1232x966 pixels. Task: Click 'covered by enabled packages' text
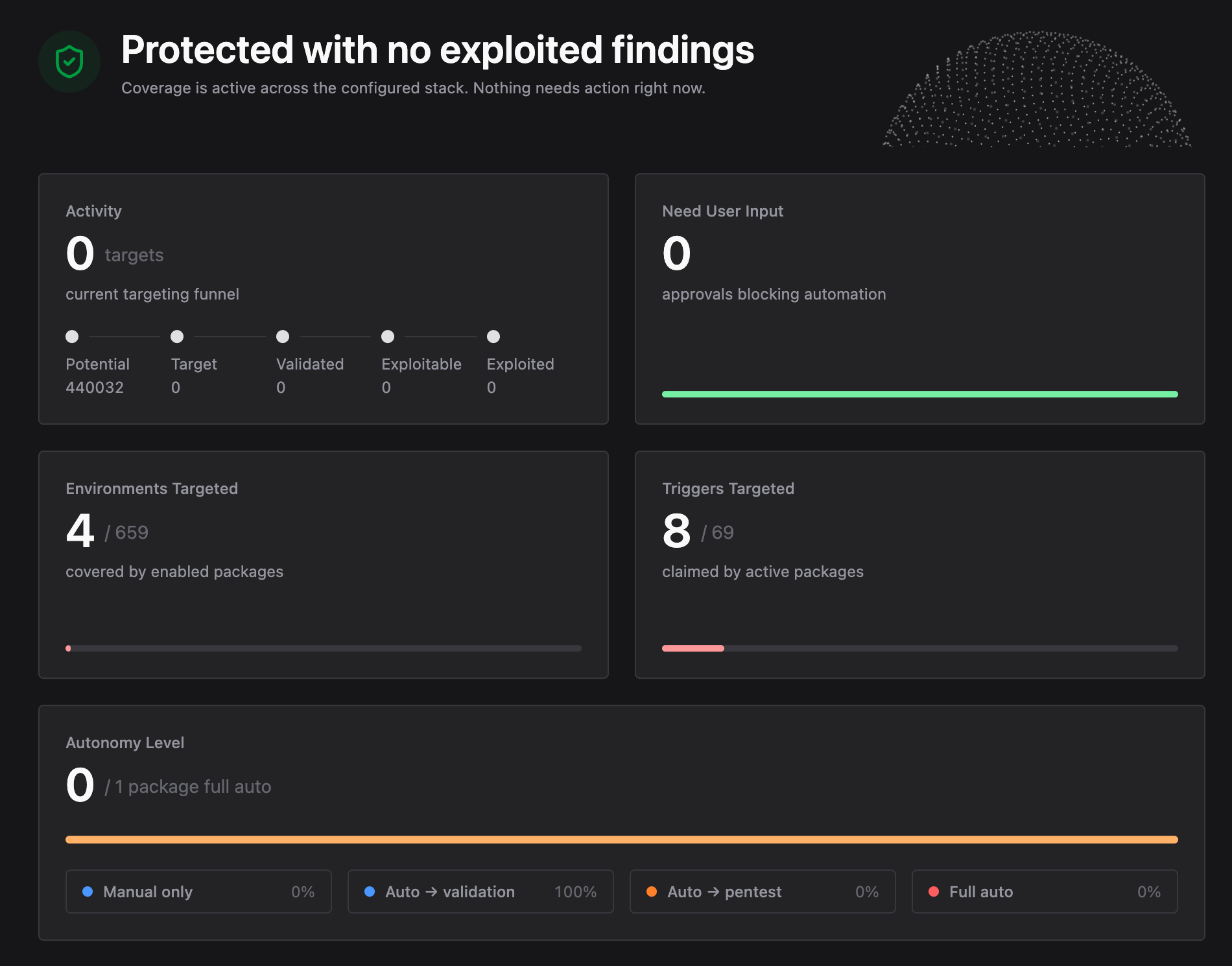[x=174, y=572]
